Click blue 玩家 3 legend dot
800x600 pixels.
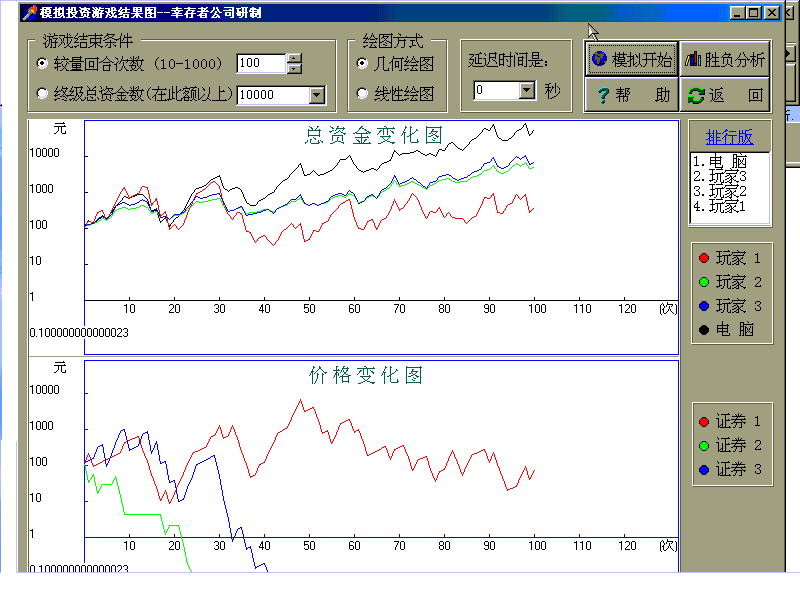tap(704, 306)
